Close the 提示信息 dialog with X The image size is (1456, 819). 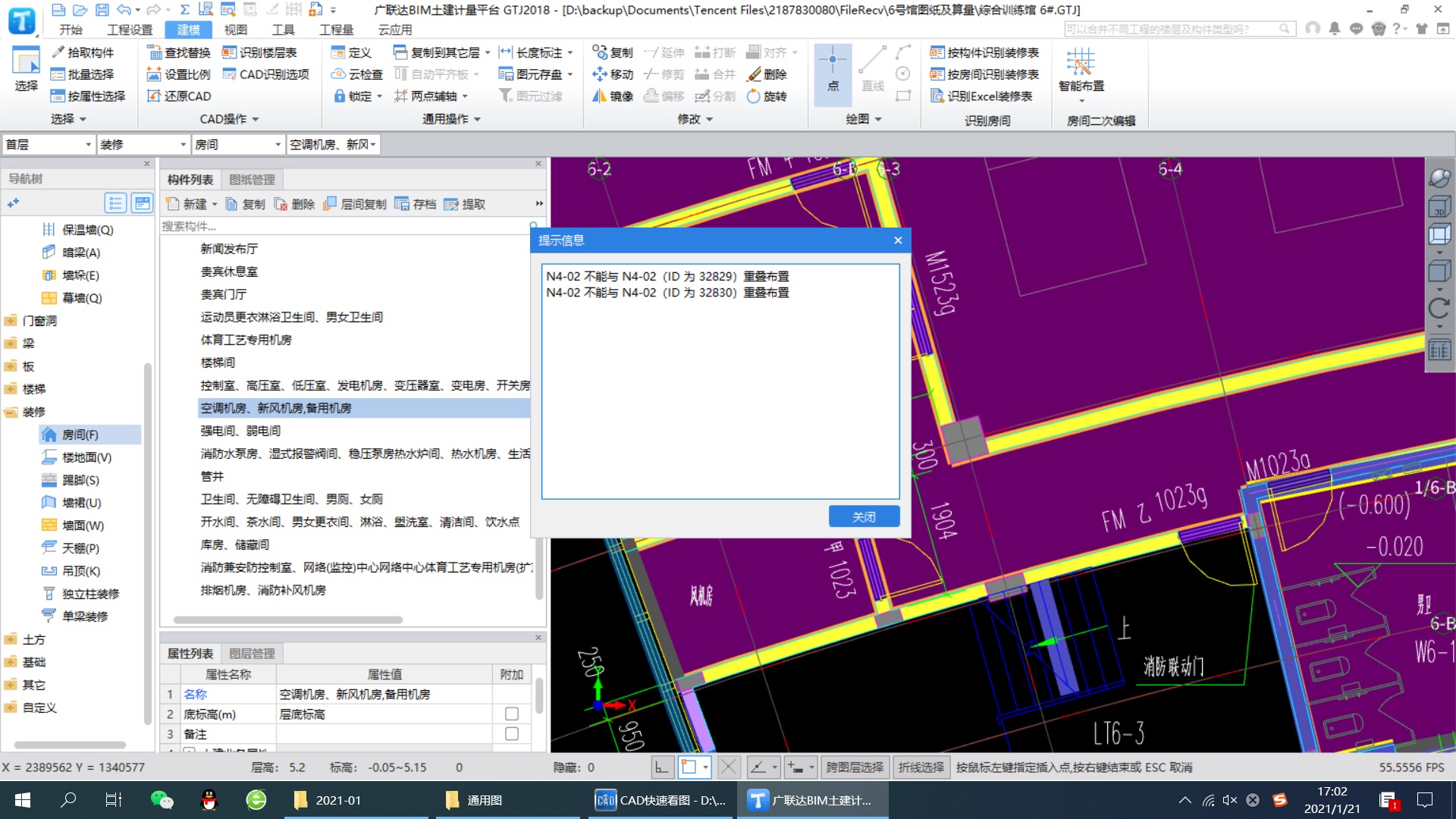click(898, 240)
